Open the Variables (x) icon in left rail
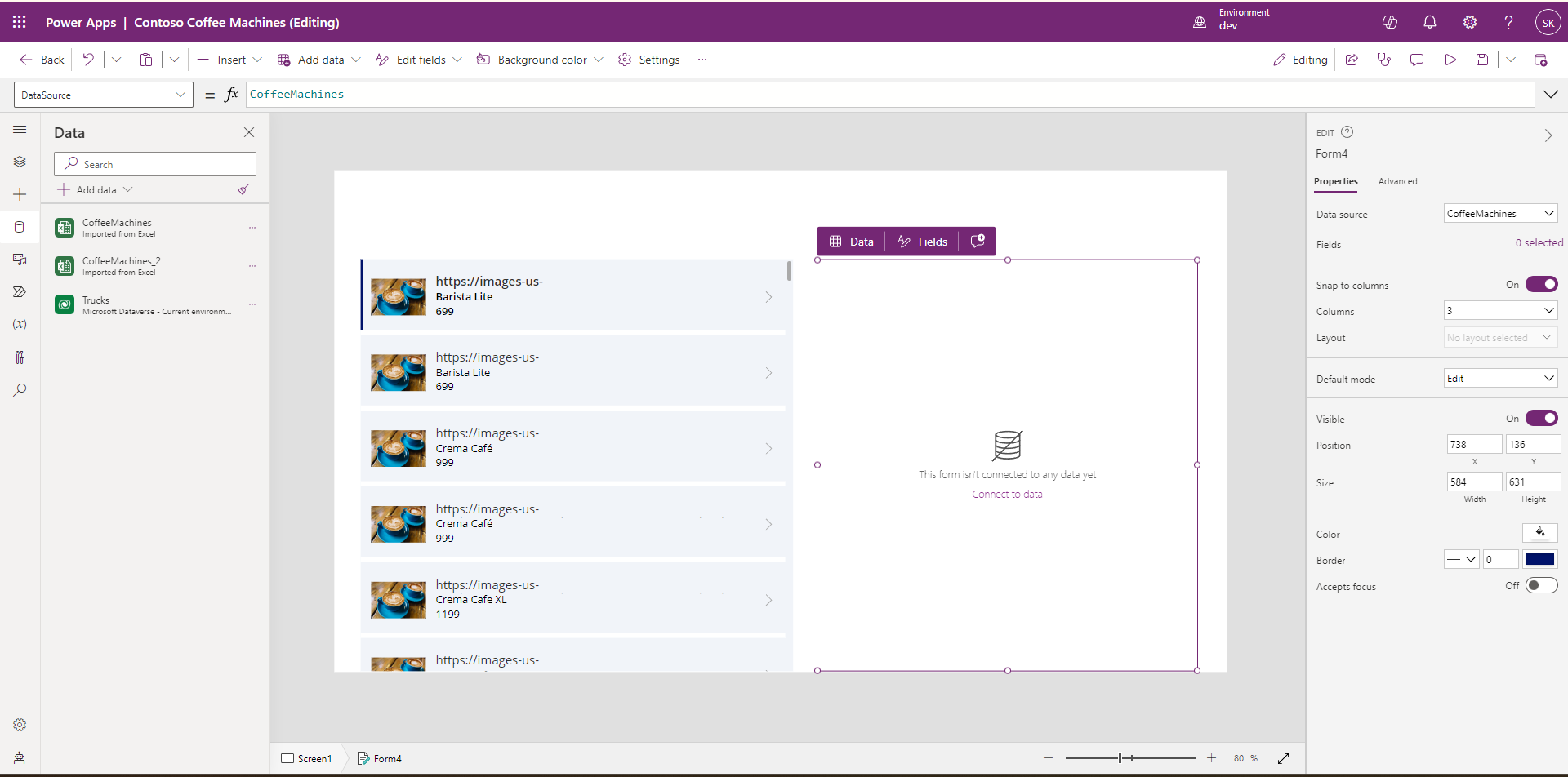 coord(20,324)
